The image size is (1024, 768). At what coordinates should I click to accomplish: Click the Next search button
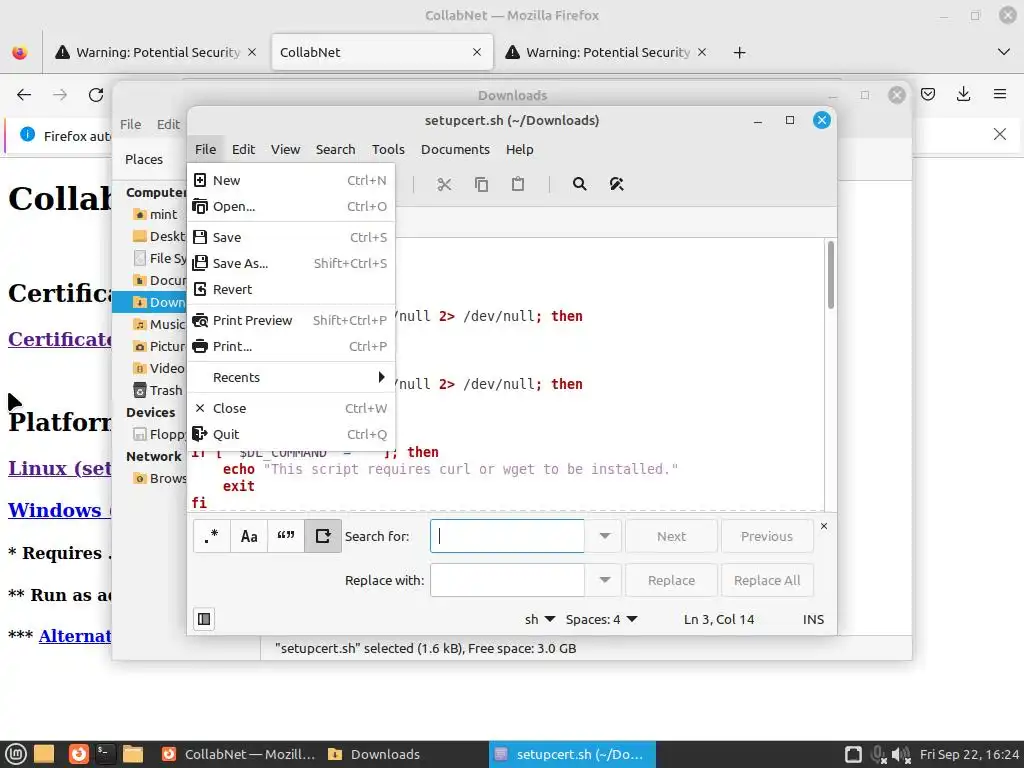671,536
